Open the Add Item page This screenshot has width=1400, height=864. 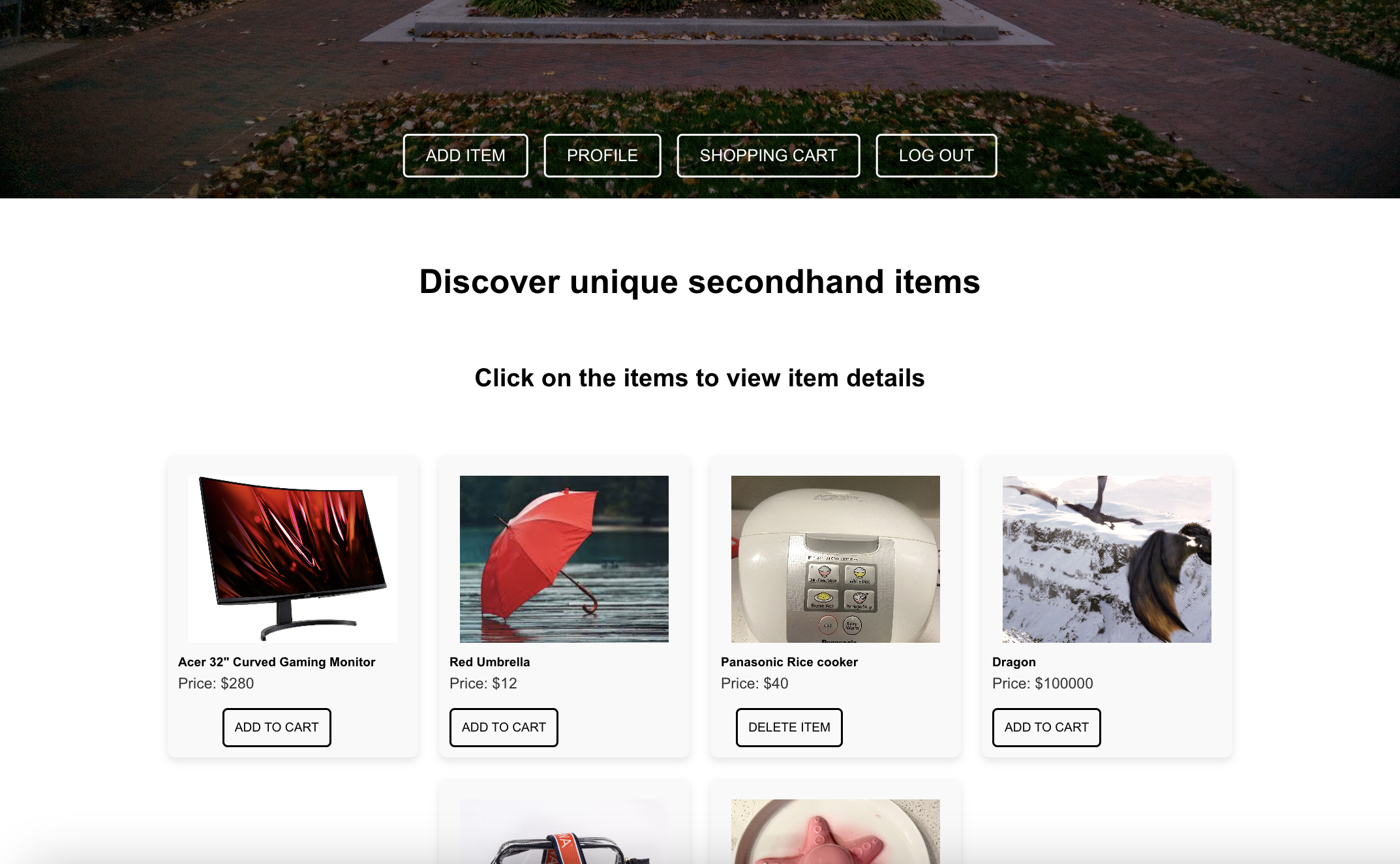point(465,155)
